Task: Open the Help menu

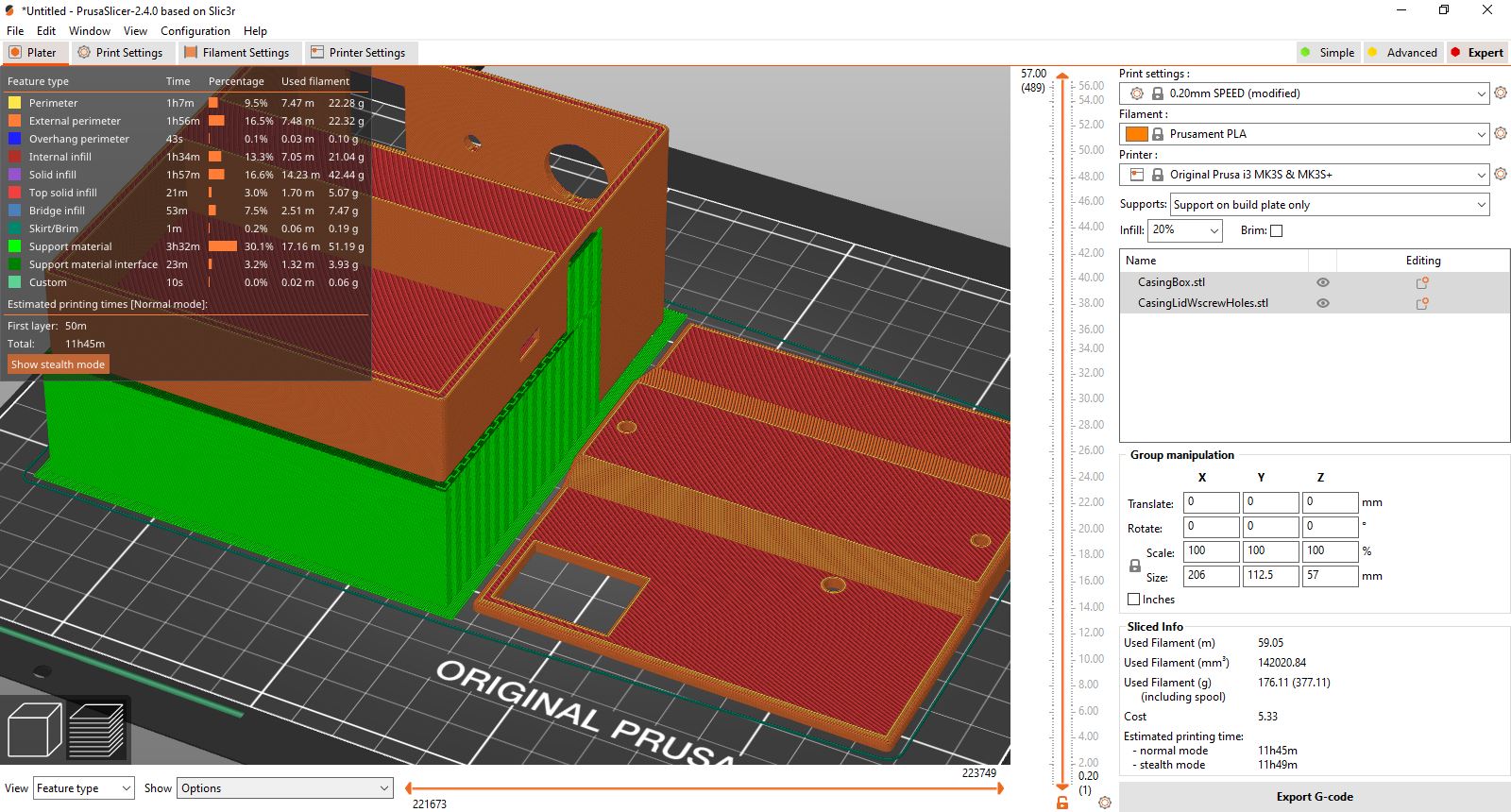Action: 255,31
